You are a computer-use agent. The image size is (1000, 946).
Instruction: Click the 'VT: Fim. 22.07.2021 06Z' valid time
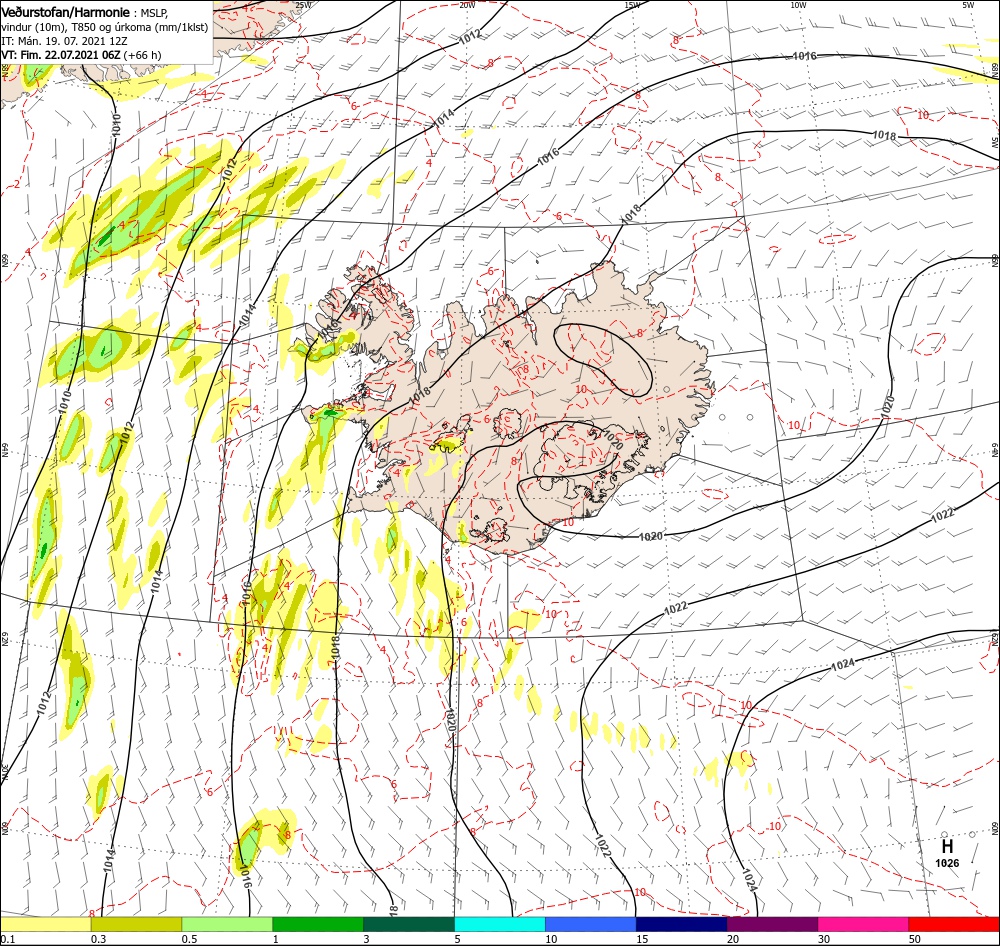[x=61, y=55]
